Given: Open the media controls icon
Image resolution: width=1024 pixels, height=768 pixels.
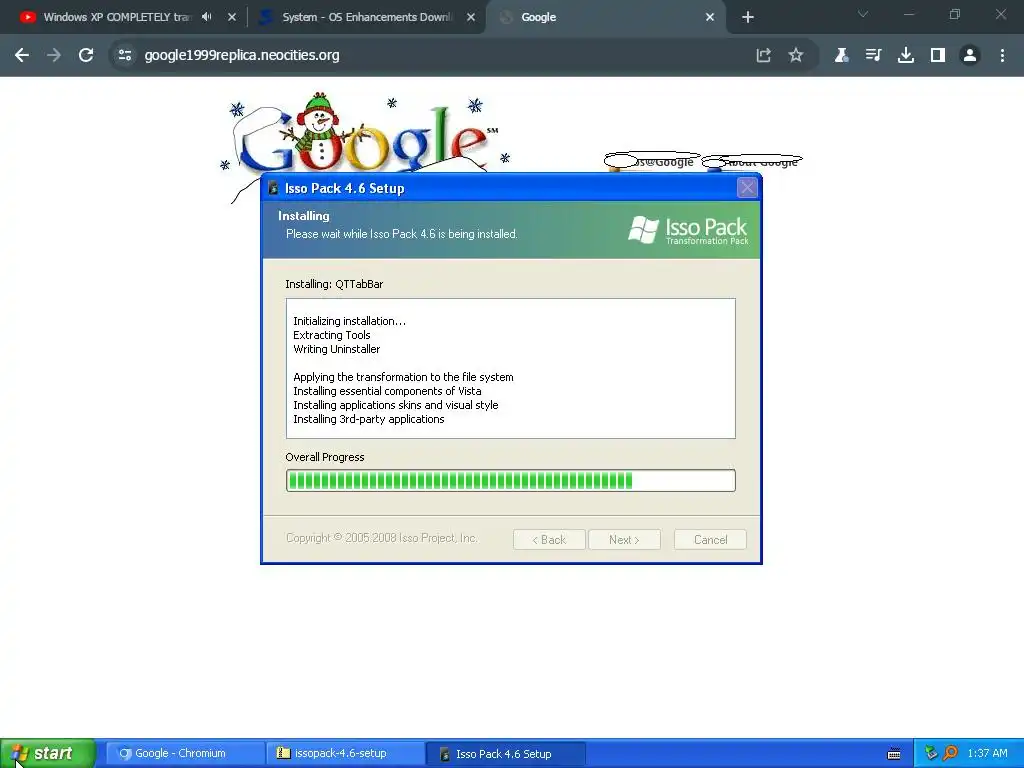Looking at the screenshot, I should (873, 56).
